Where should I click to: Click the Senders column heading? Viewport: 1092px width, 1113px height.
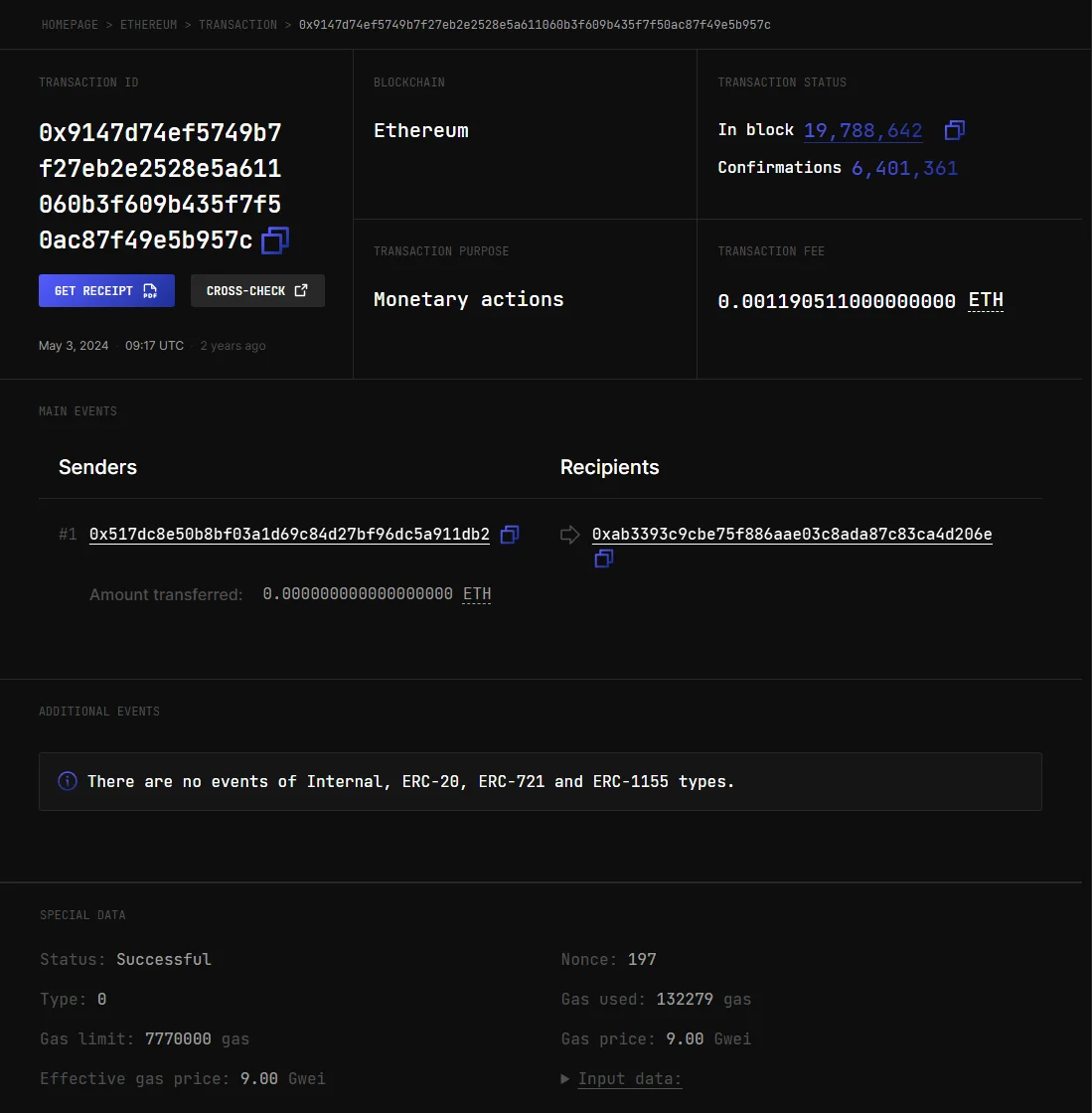pyautogui.click(x=98, y=467)
